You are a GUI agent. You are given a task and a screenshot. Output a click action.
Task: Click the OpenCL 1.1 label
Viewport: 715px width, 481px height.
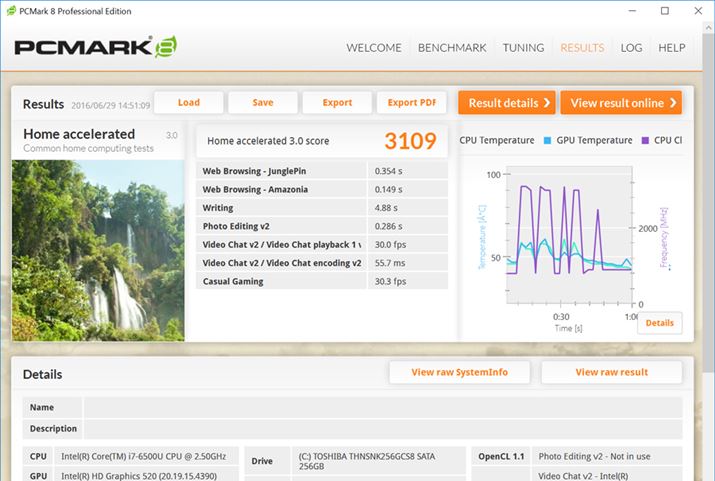[501, 456]
